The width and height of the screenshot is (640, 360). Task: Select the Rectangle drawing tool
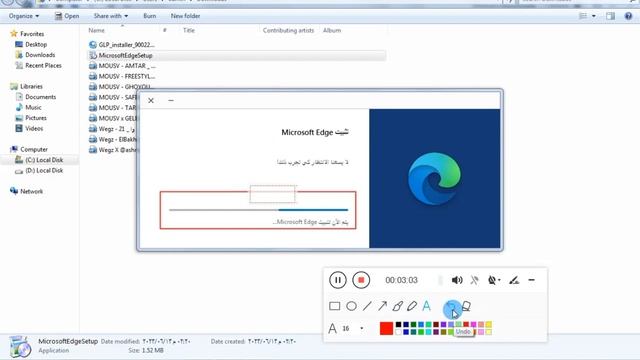click(335, 306)
